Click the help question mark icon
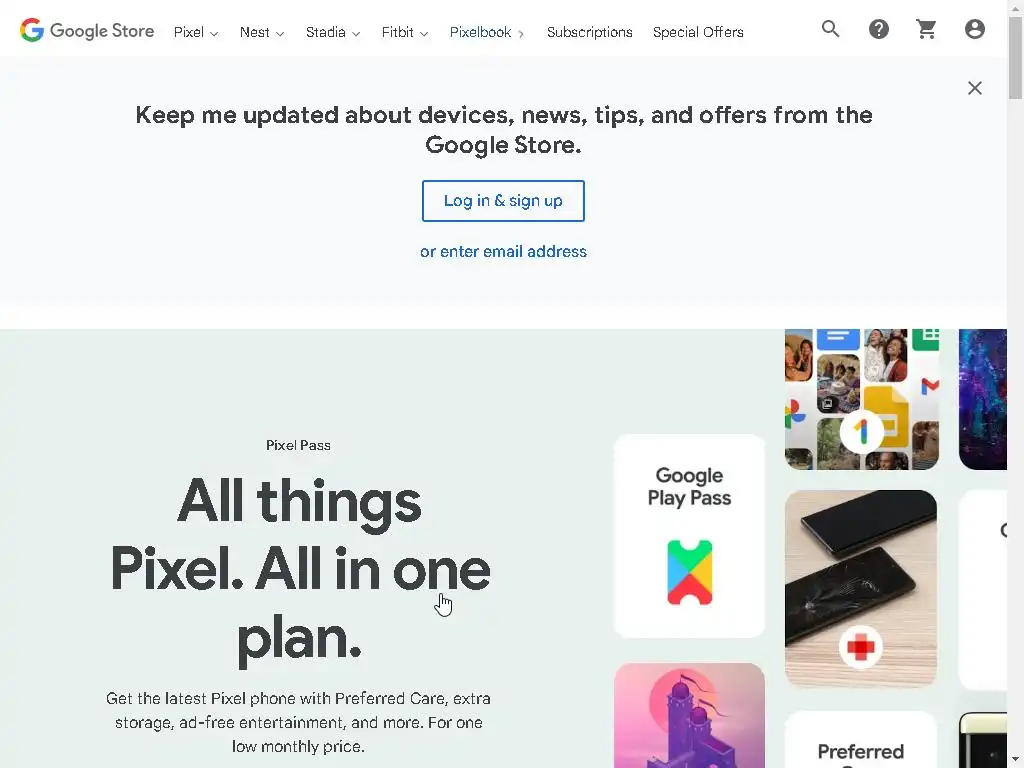 [879, 30]
